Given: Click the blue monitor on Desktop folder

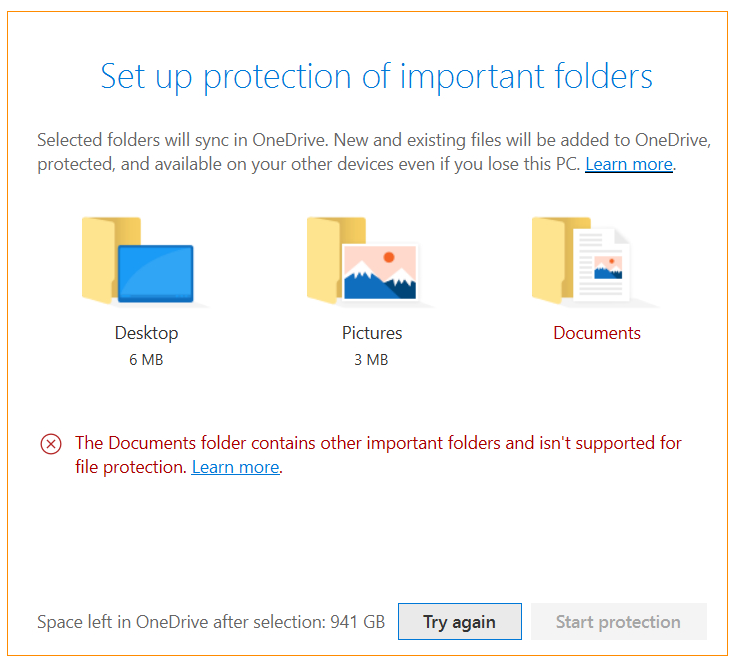Looking at the screenshot, I should (156, 273).
